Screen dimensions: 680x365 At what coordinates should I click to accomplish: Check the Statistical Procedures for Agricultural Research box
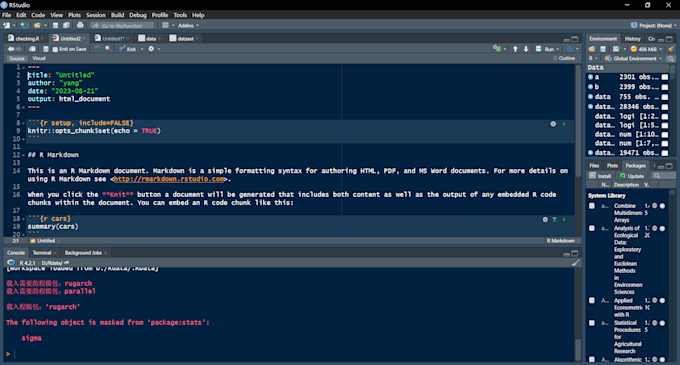click(592, 323)
